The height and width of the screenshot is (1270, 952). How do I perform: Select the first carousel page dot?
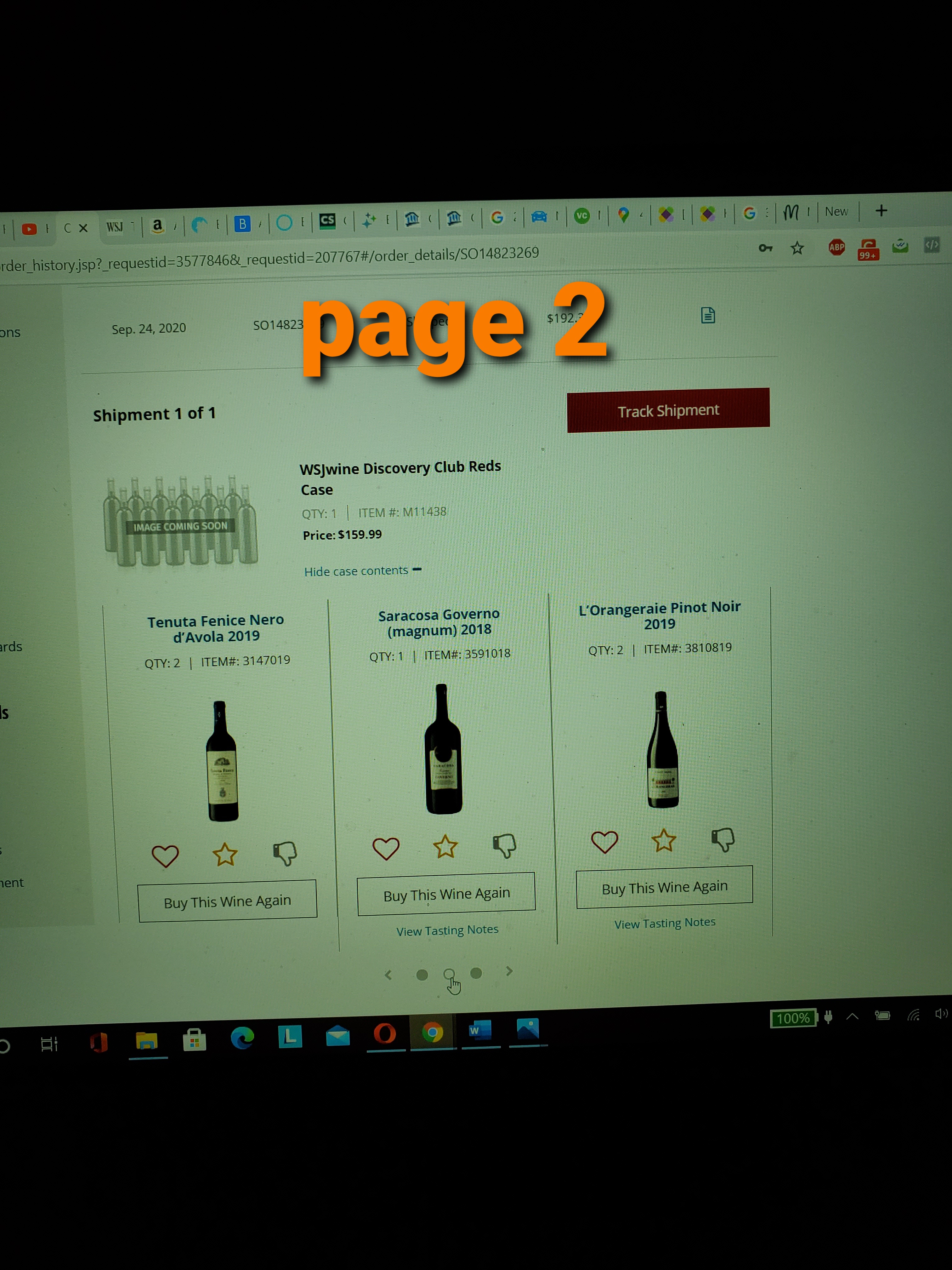pos(422,975)
